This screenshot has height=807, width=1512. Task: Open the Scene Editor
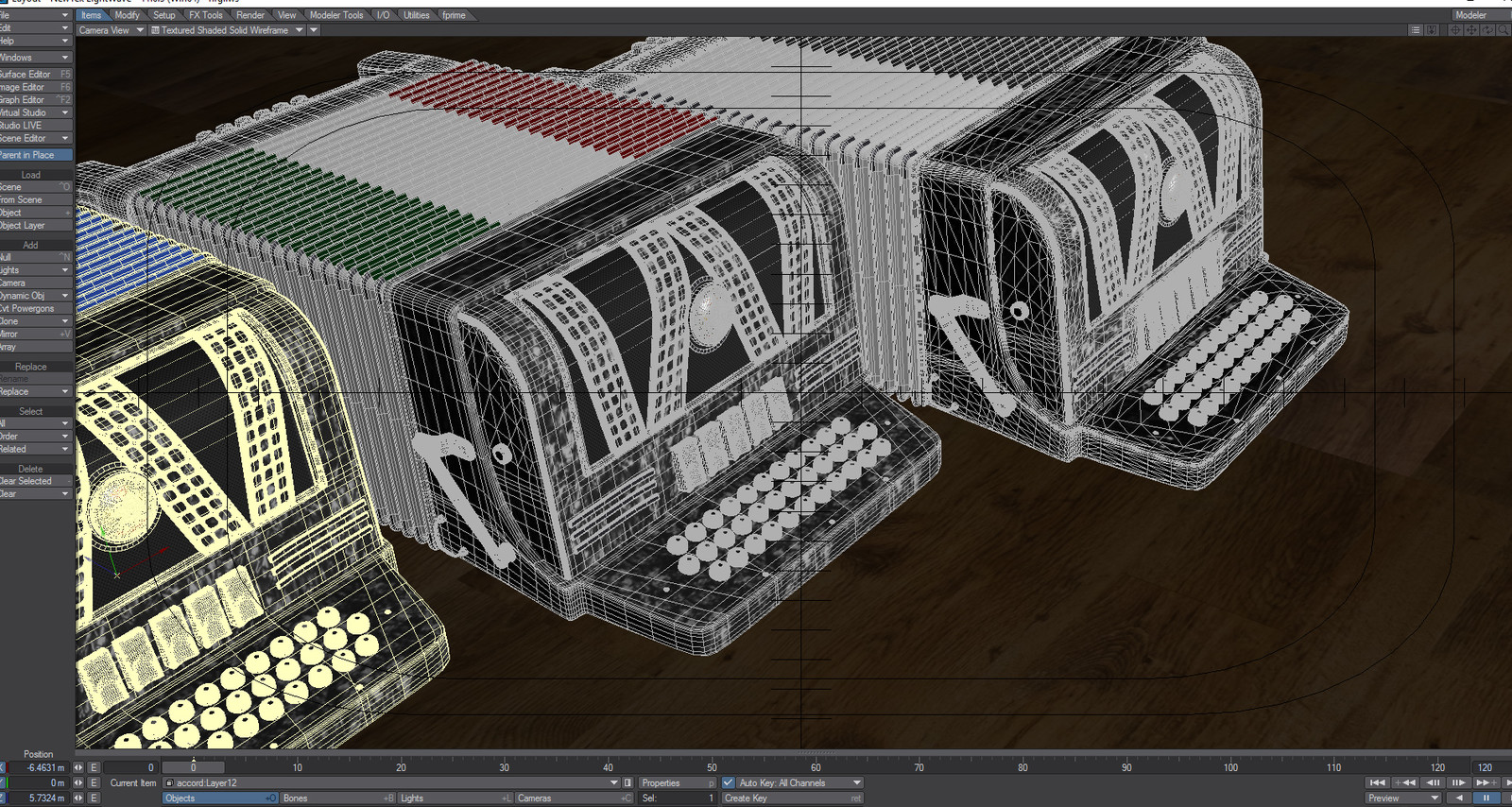coord(36,138)
